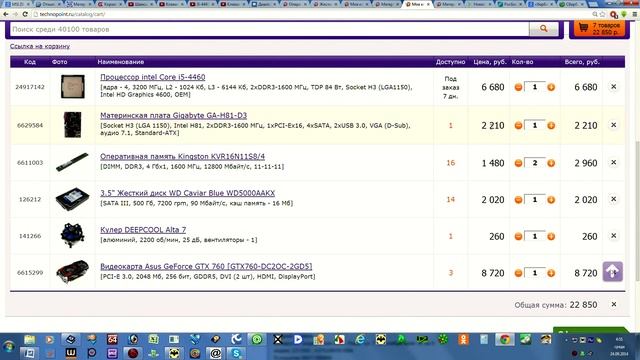The image size is (640, 360).
Task: Increase quantity of Asus GeForce GTX 760
Action: click(551, 273)
